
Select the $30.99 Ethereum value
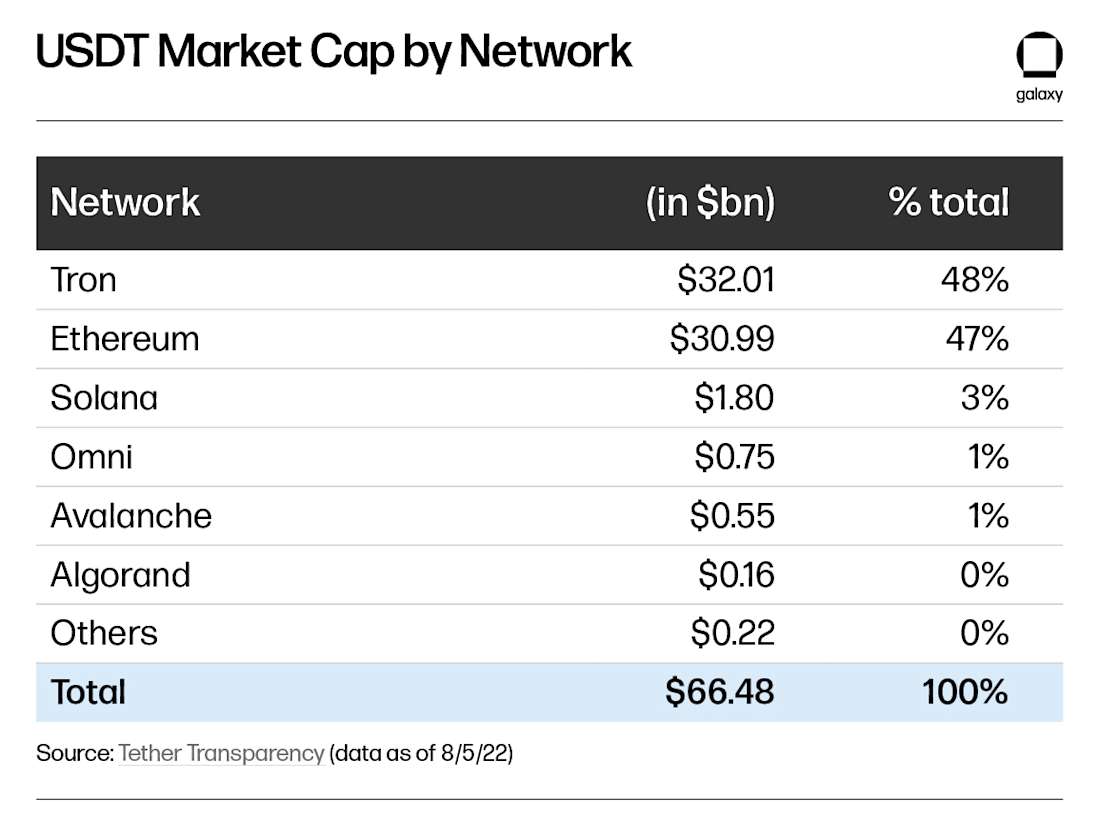point(722,339)
